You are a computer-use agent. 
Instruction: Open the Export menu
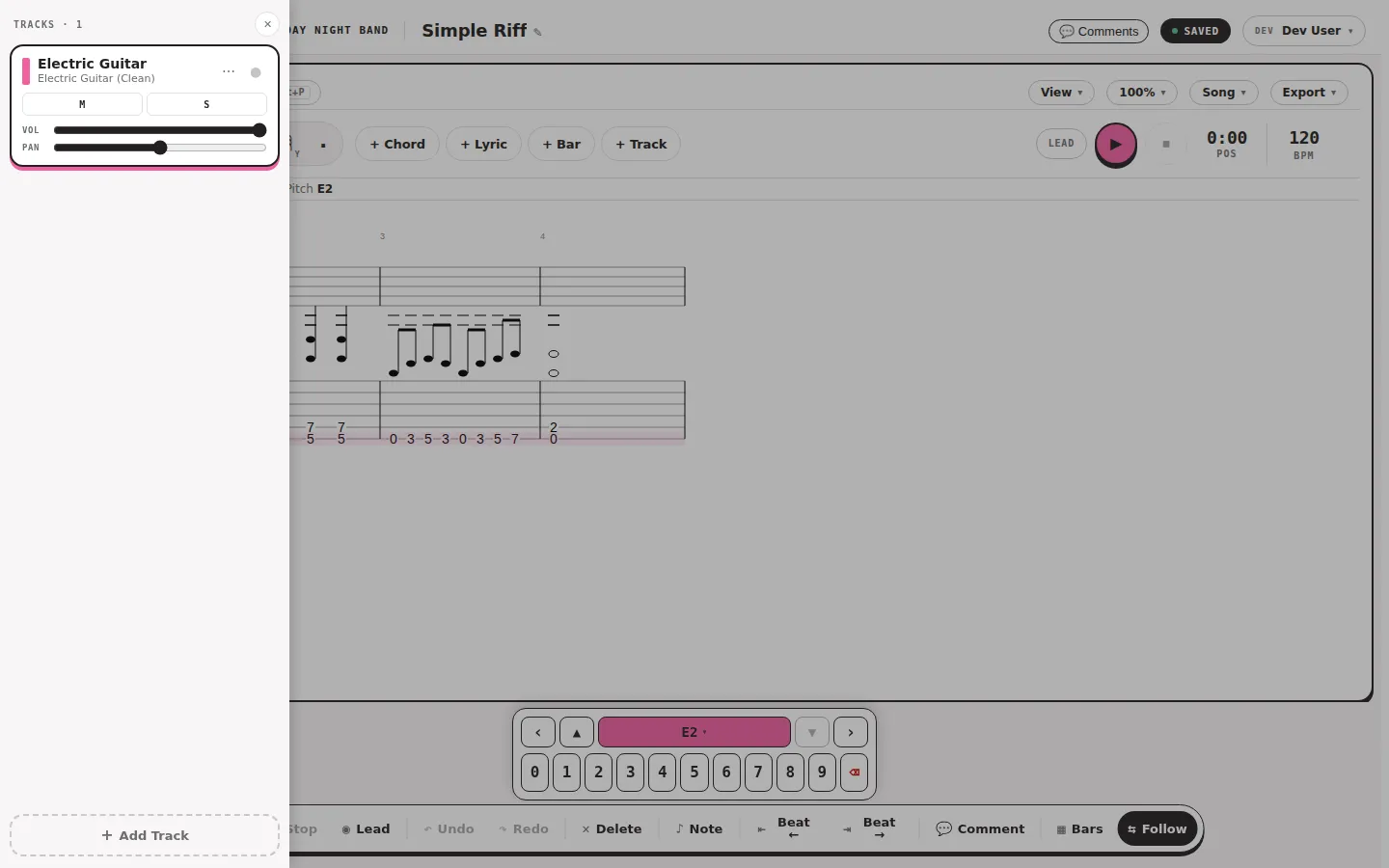(1309, 93)
